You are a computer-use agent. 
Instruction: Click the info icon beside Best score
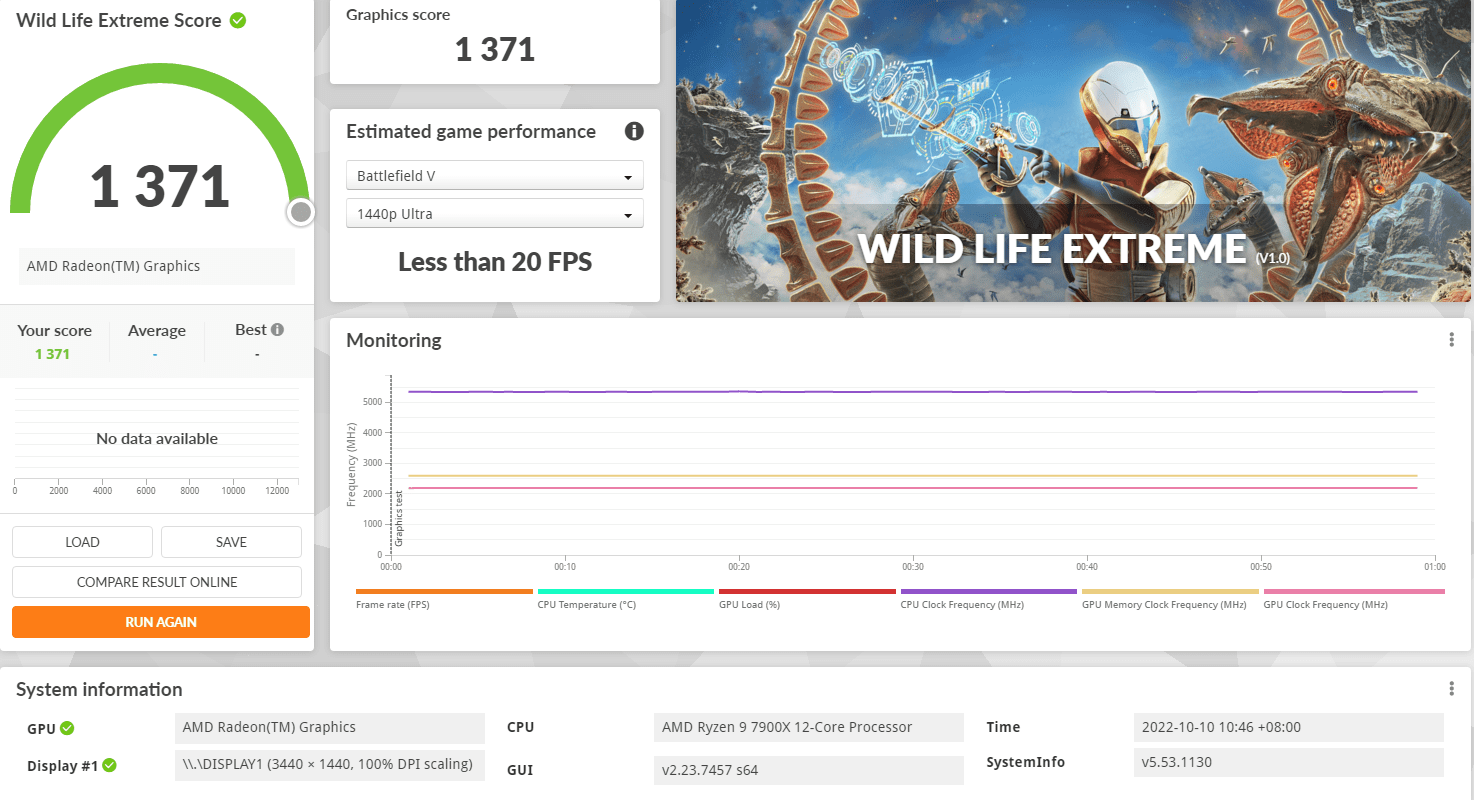pos(277,329)
